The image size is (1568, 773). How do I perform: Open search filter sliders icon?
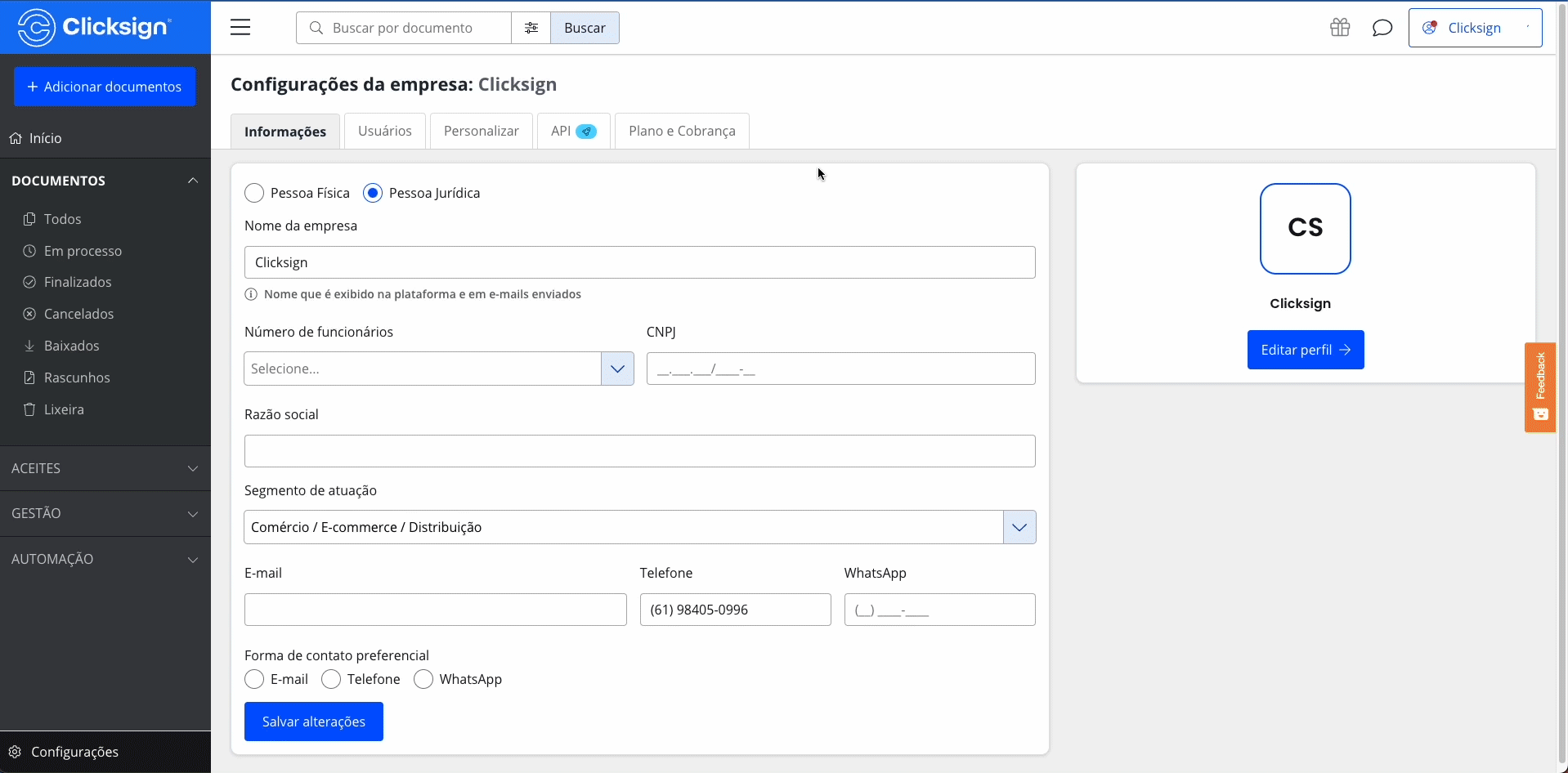pos(531,28)
